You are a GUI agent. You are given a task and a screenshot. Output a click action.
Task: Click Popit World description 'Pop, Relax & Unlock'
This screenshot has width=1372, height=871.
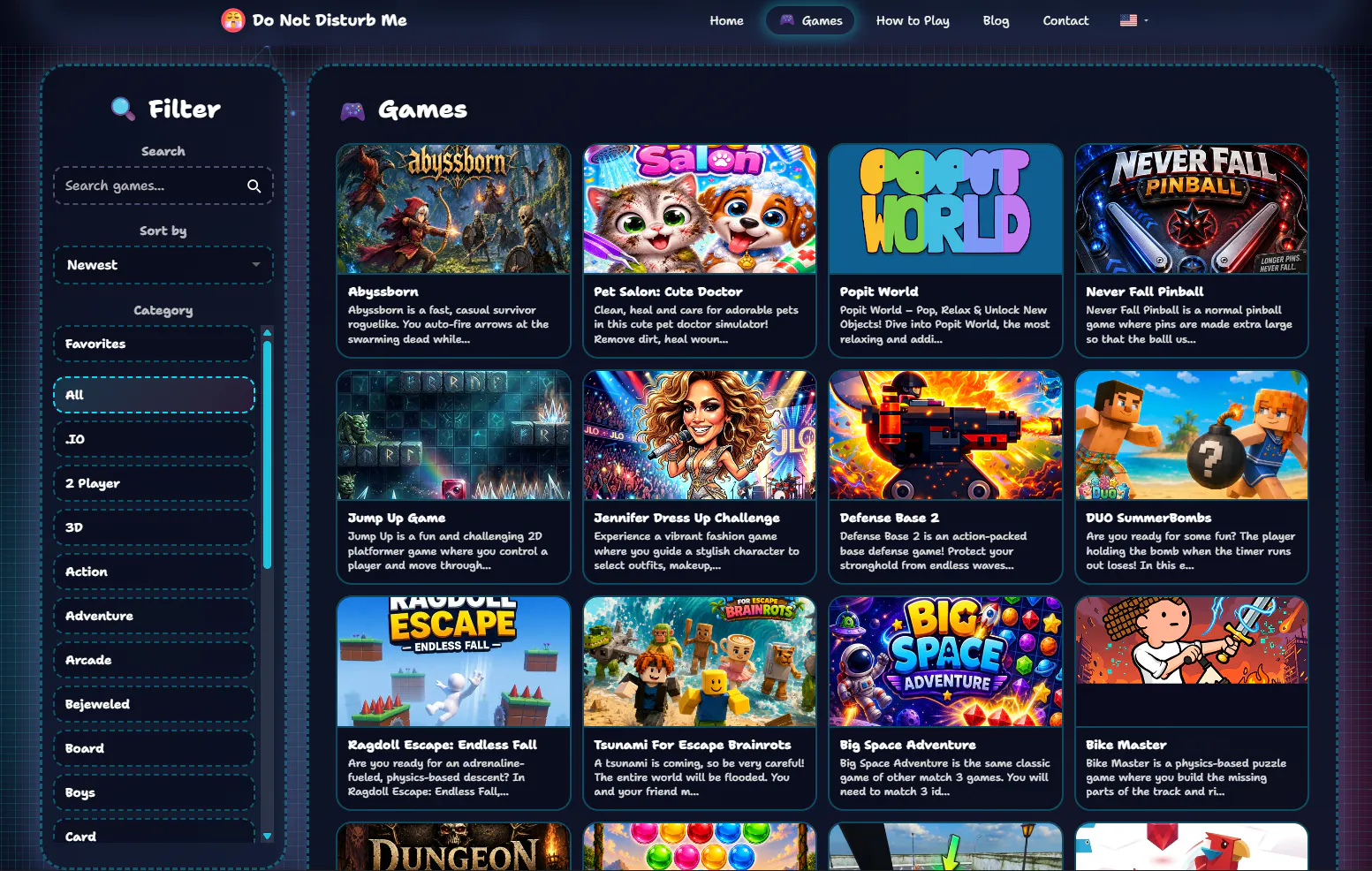pyautogui.click(x=944, y=324)
